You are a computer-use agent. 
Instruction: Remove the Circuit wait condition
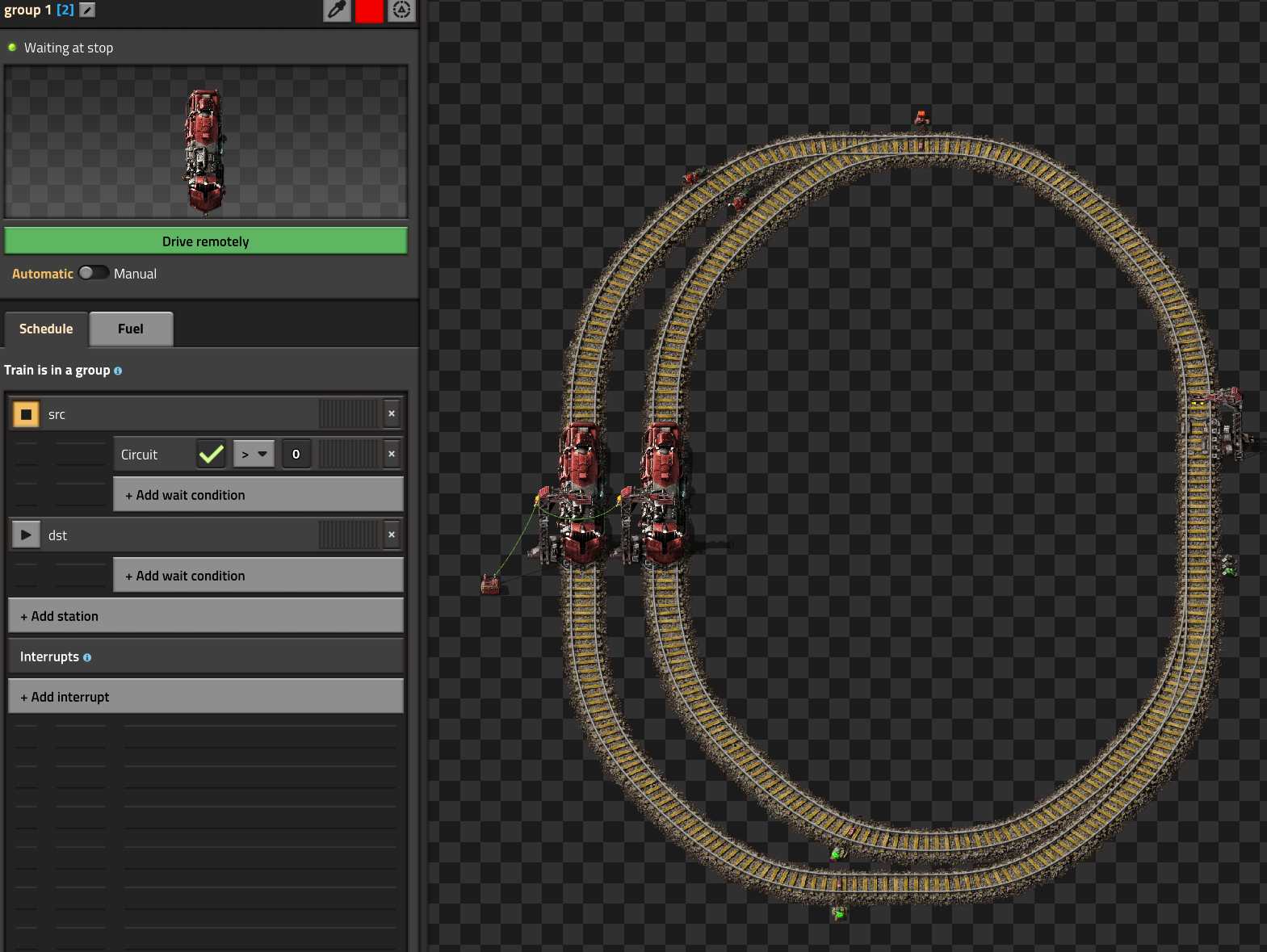point(392,454)
